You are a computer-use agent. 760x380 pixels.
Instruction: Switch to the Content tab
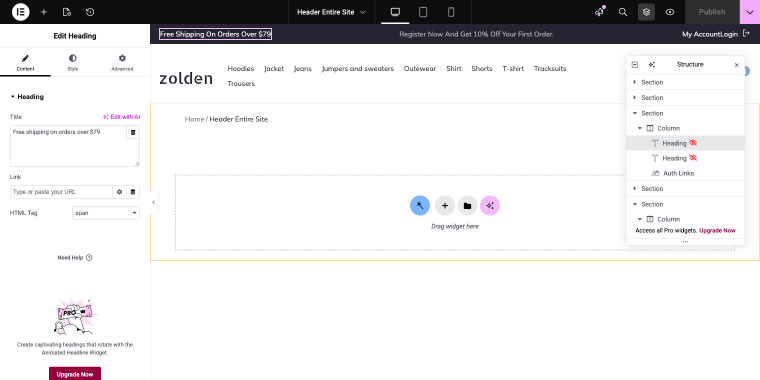25,63
